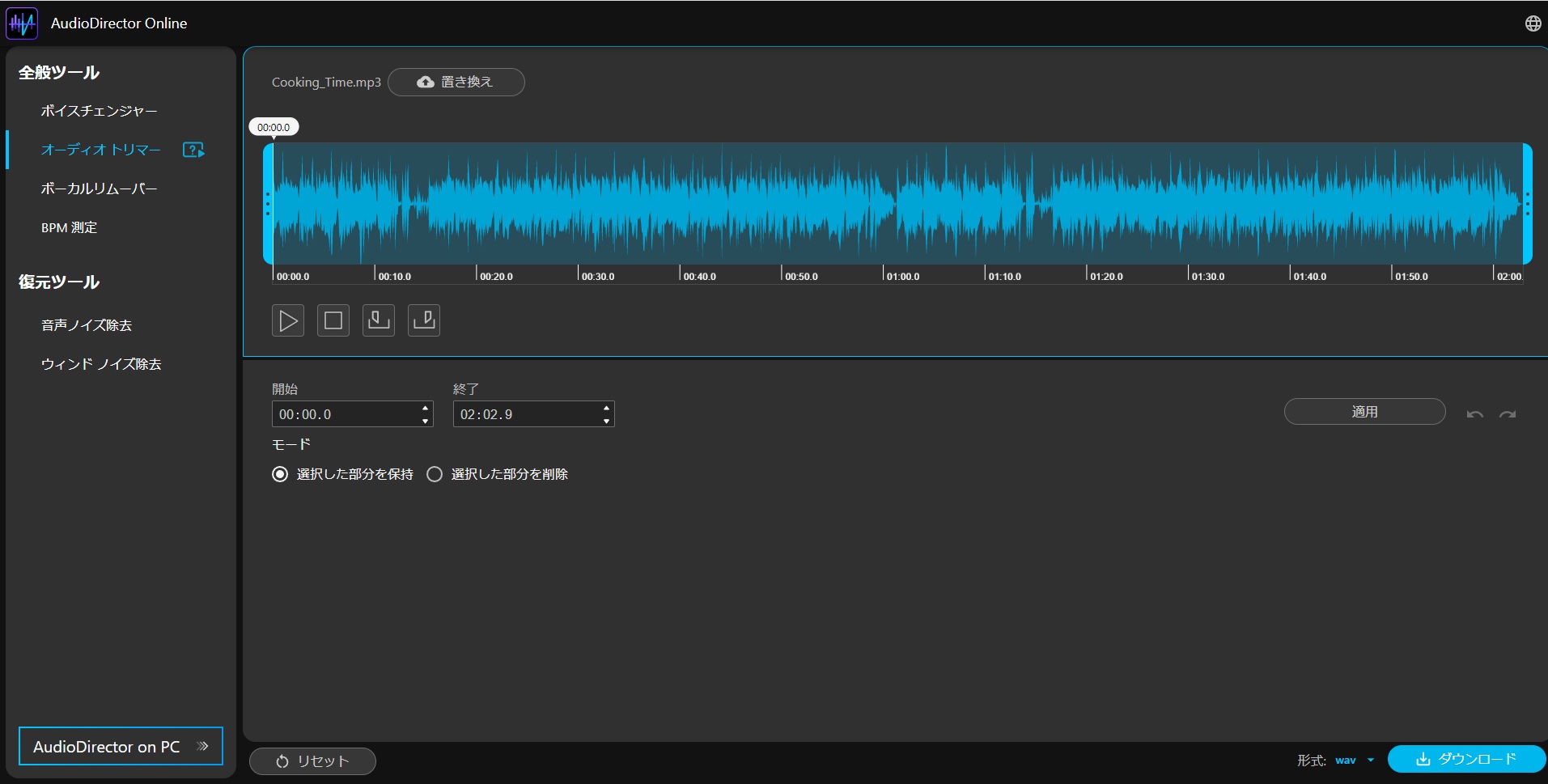Grab the right trim handle of waveform
Viewport: 1548px width, 784px height.
1527,203
